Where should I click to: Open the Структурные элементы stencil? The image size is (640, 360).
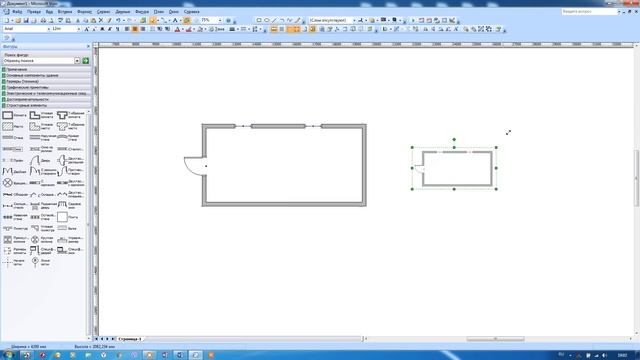coord(46,105)
